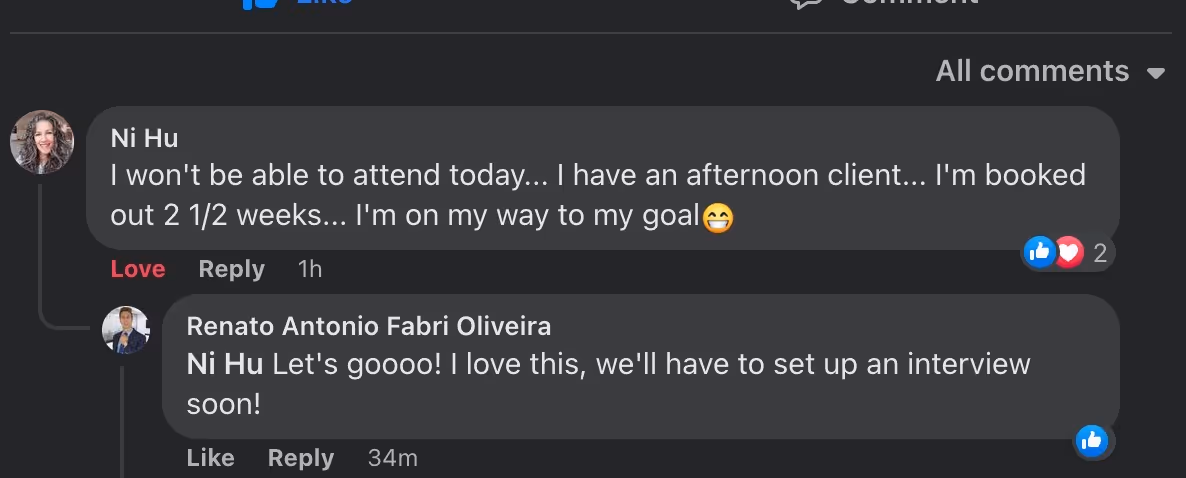The width and height of the screenshot is (1186, 478).
Task: Open Ni Hu's profile from comment author name
Action: point(144,138)
